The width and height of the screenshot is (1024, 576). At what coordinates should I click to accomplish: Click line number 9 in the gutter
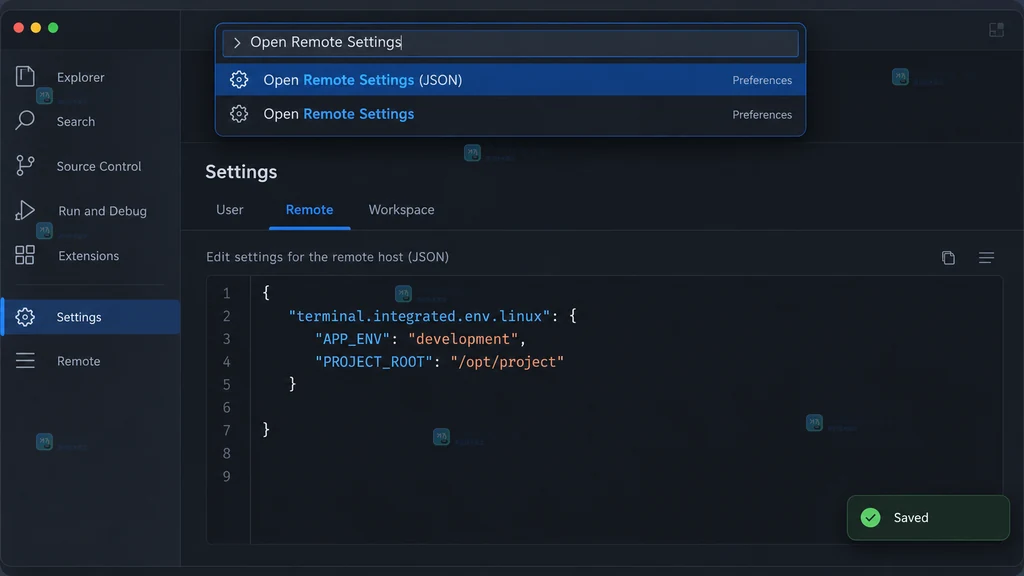pos(227,476)
